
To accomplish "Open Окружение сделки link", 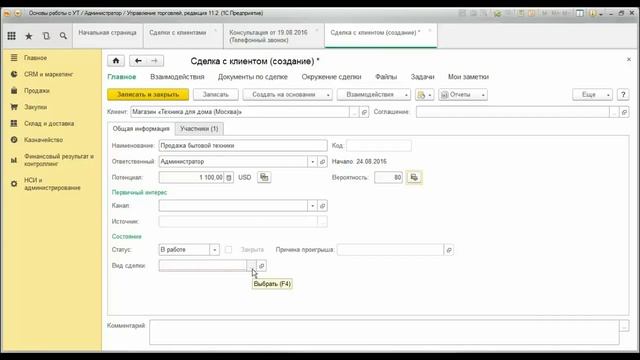I will click(331, 77).
